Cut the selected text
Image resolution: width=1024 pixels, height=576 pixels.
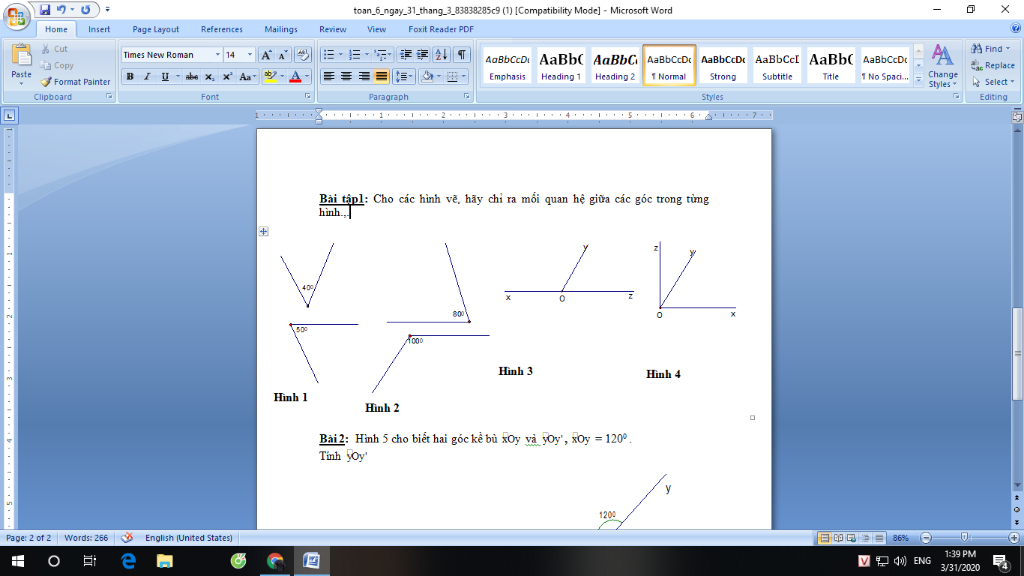(x=54, y=49)
